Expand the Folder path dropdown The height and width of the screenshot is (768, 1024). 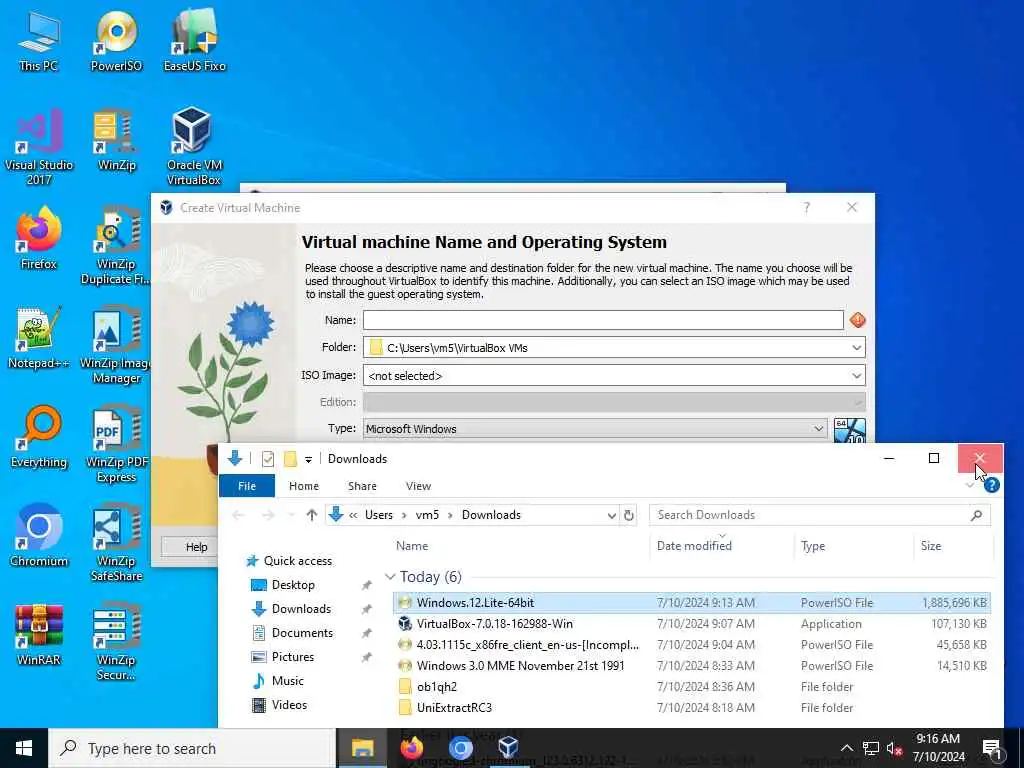click(856, 348)
